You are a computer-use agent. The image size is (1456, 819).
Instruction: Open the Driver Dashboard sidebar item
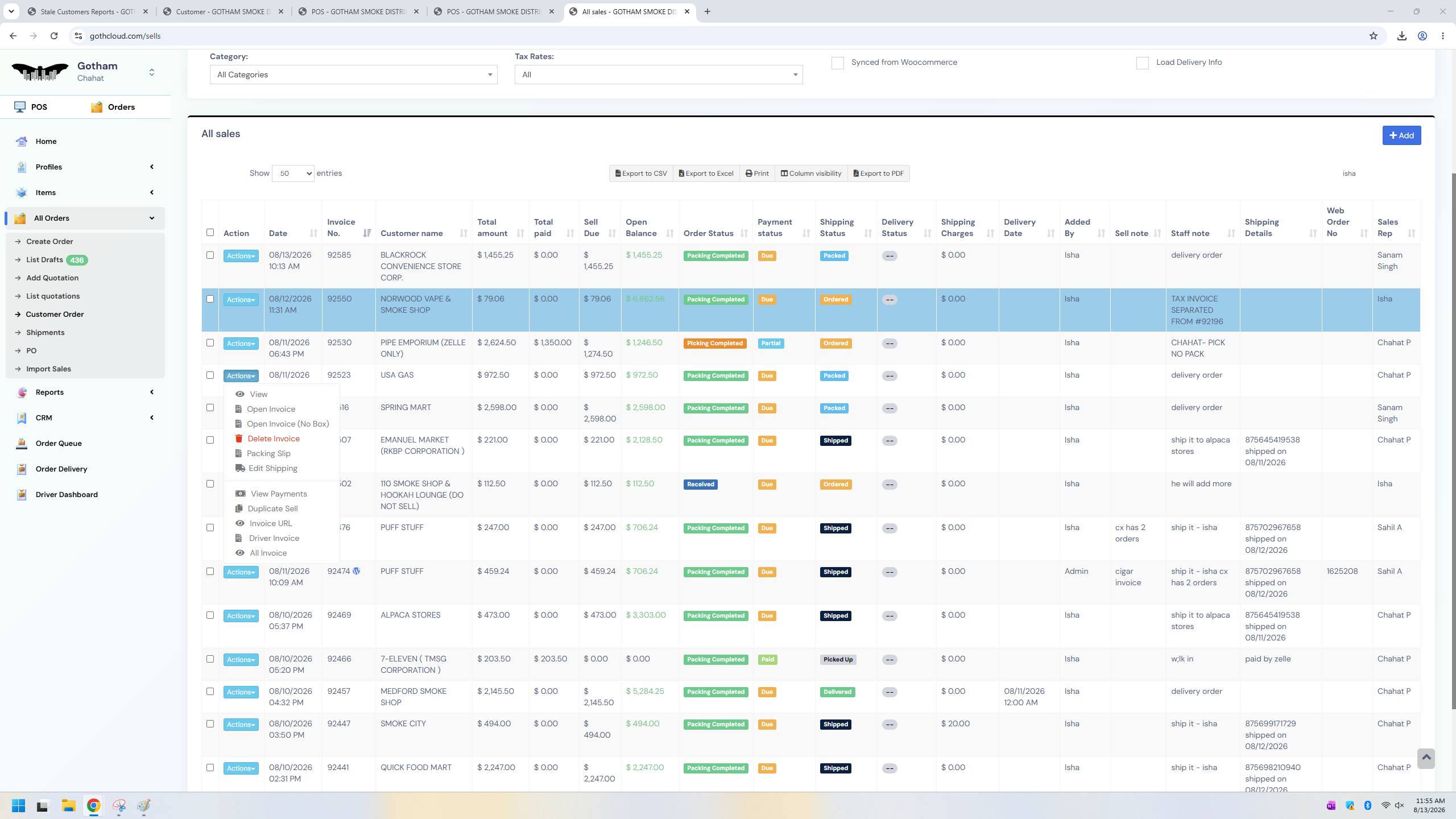pos(67,494)
